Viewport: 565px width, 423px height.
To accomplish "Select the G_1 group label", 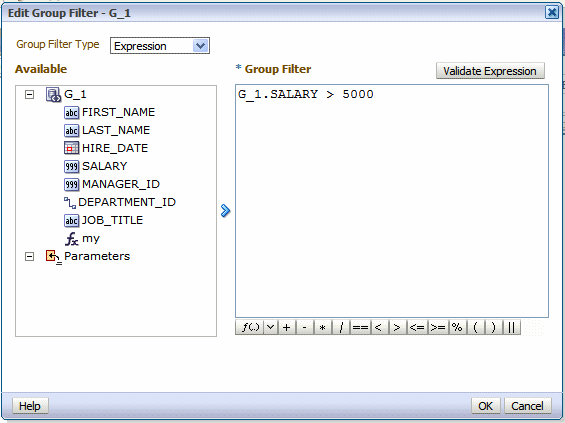I will (x=75, y=94).
